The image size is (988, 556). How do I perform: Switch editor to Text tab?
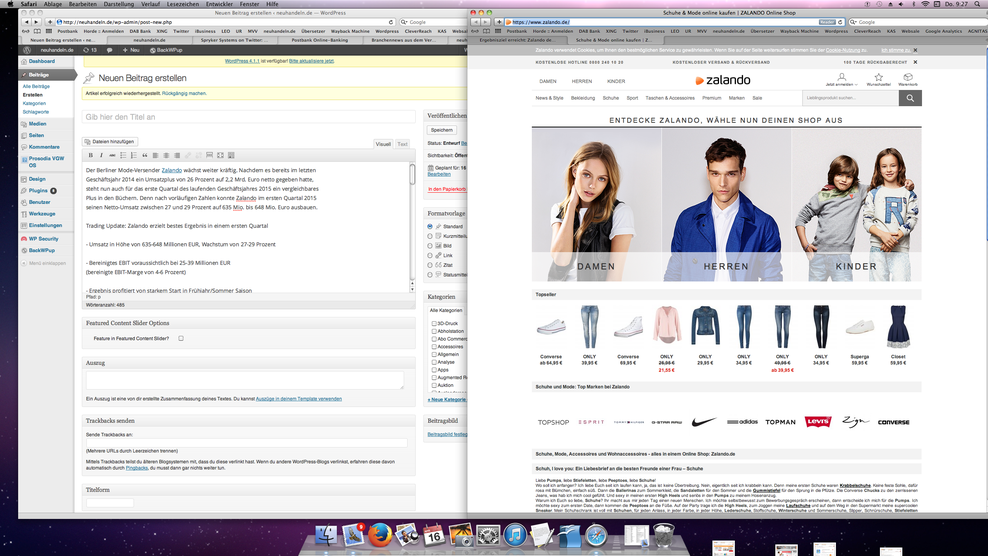pos(402,144)
